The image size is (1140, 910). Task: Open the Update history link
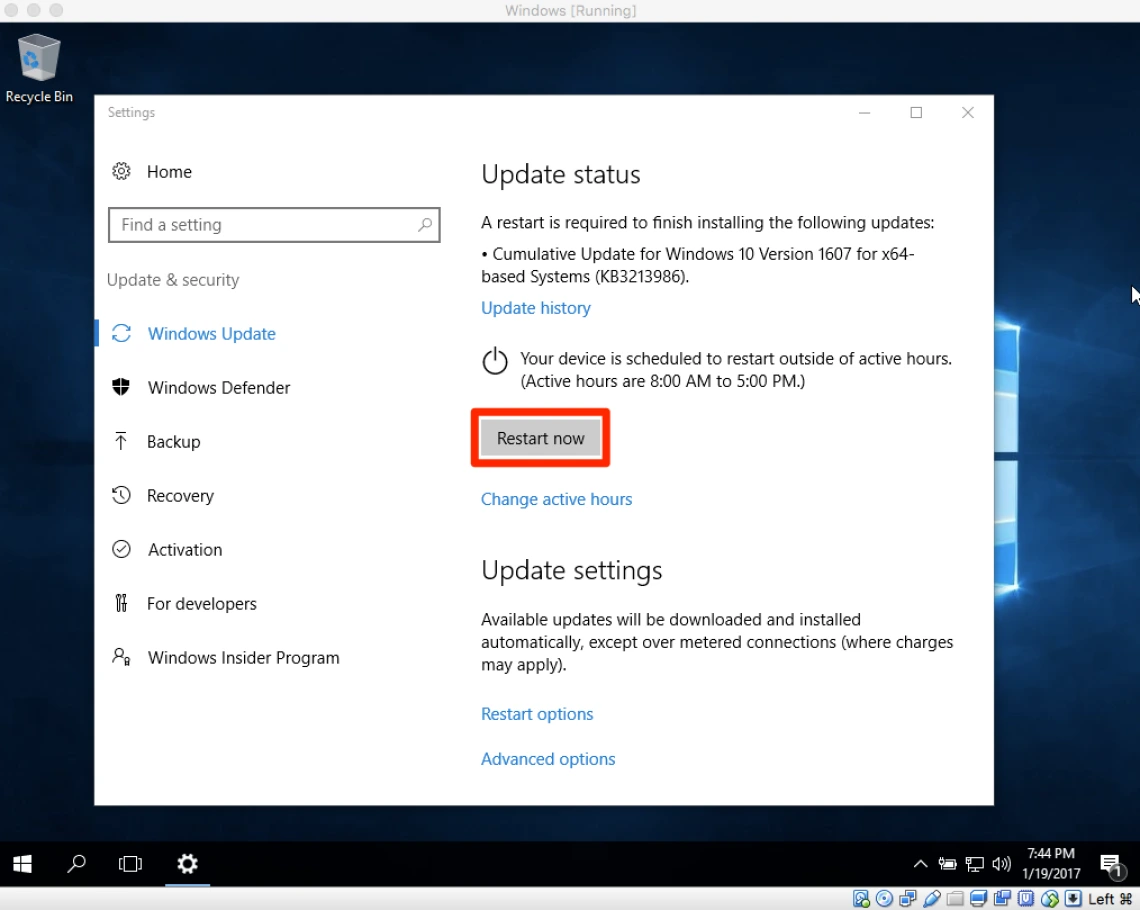pyautogui.click(x=536, y=308)
